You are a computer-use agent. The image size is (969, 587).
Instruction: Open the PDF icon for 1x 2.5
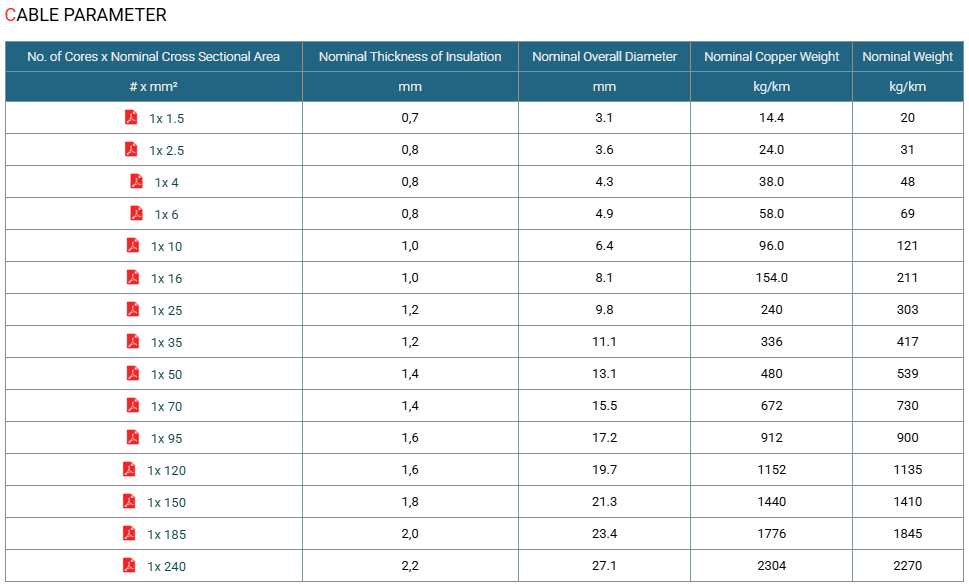131,150
